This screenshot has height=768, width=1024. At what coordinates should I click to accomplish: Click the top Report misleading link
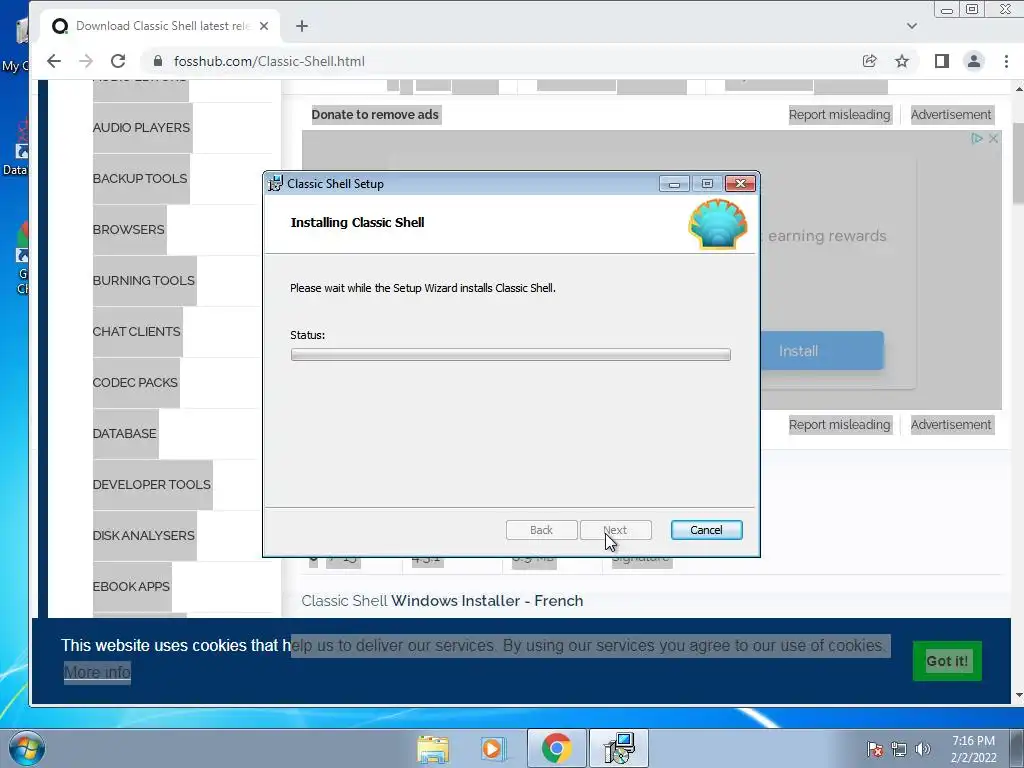pos(839,114)
